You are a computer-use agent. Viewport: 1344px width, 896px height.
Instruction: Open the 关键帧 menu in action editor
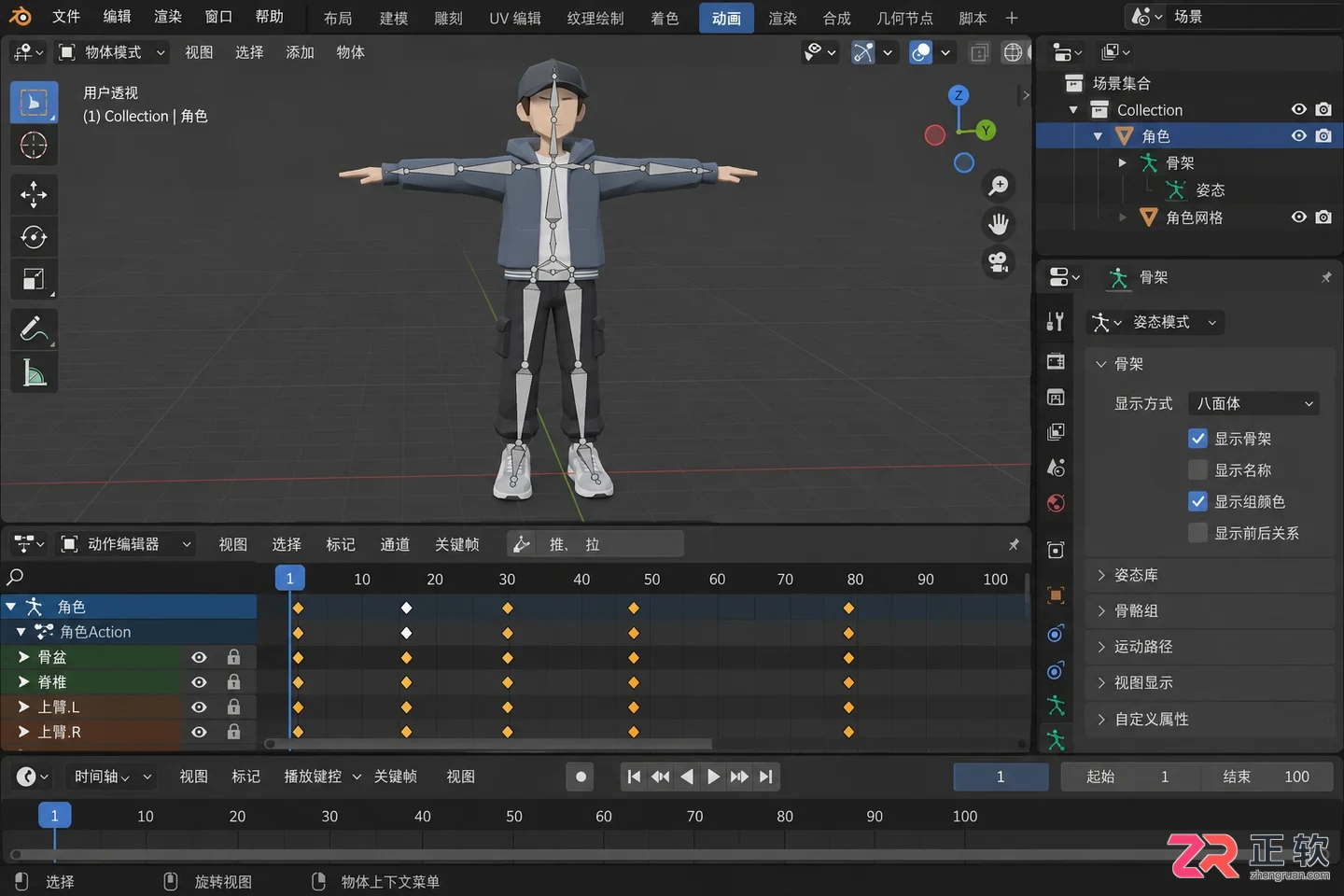click(x=457, y=544)
